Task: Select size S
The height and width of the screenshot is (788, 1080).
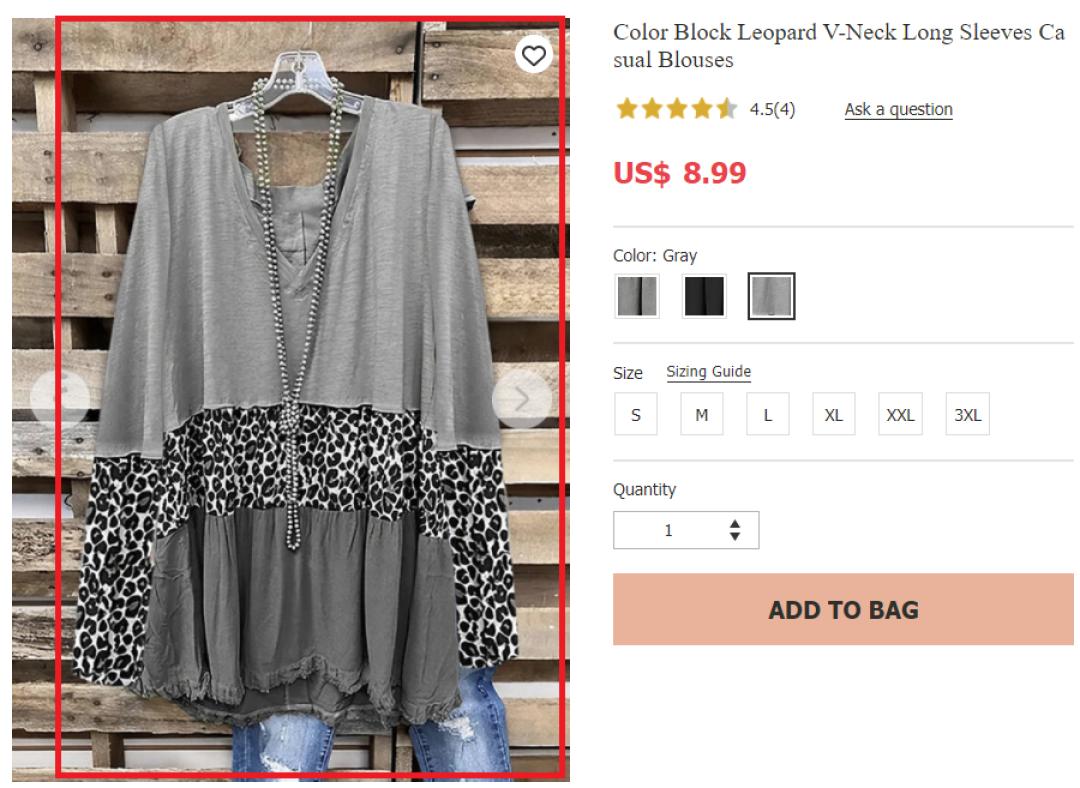Action: click(x=636, y=415)
